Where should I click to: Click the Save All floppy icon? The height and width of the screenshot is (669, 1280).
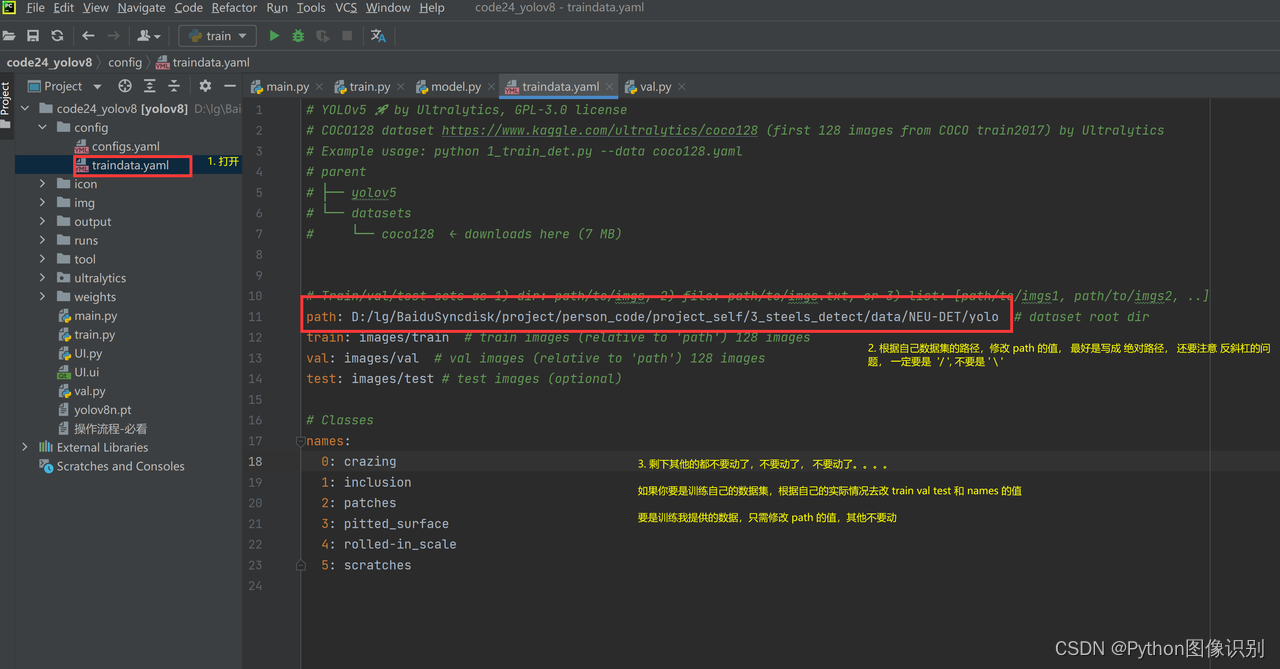(33, 36)
